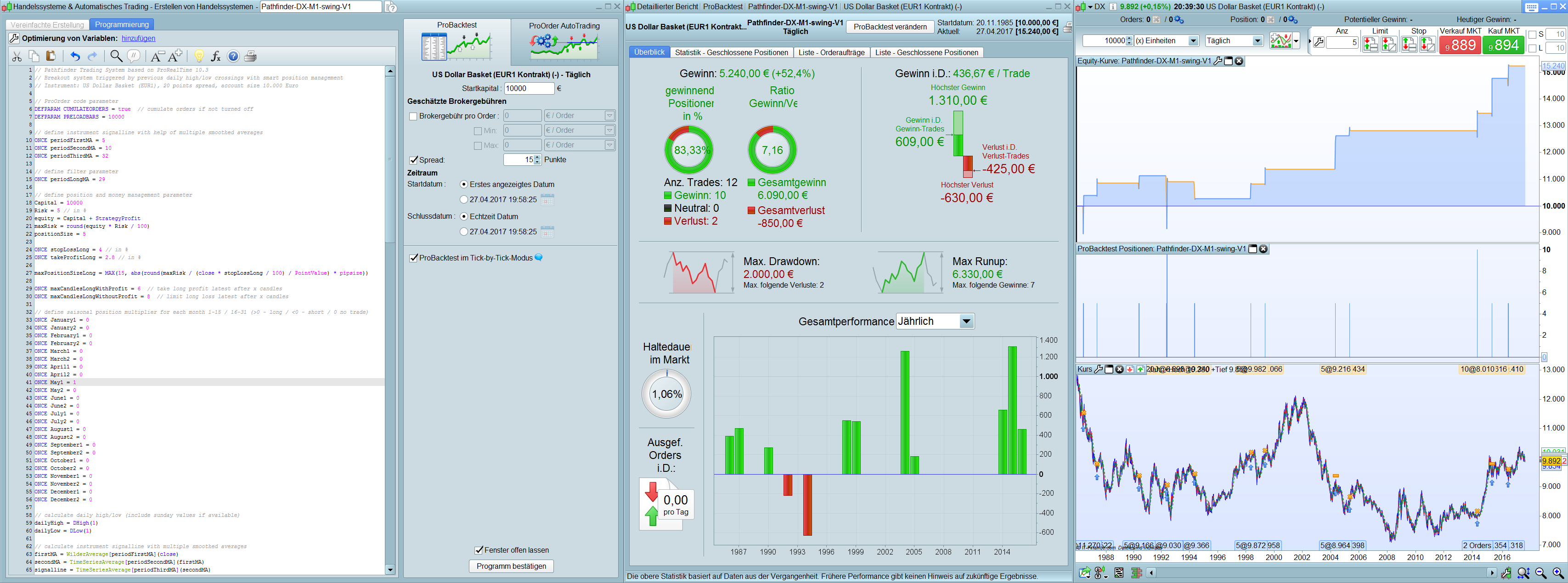Screen dimensions: 1568x583
Task: Enable Brokergebühr pro Order checkbox
Action: tap(413, 116)
